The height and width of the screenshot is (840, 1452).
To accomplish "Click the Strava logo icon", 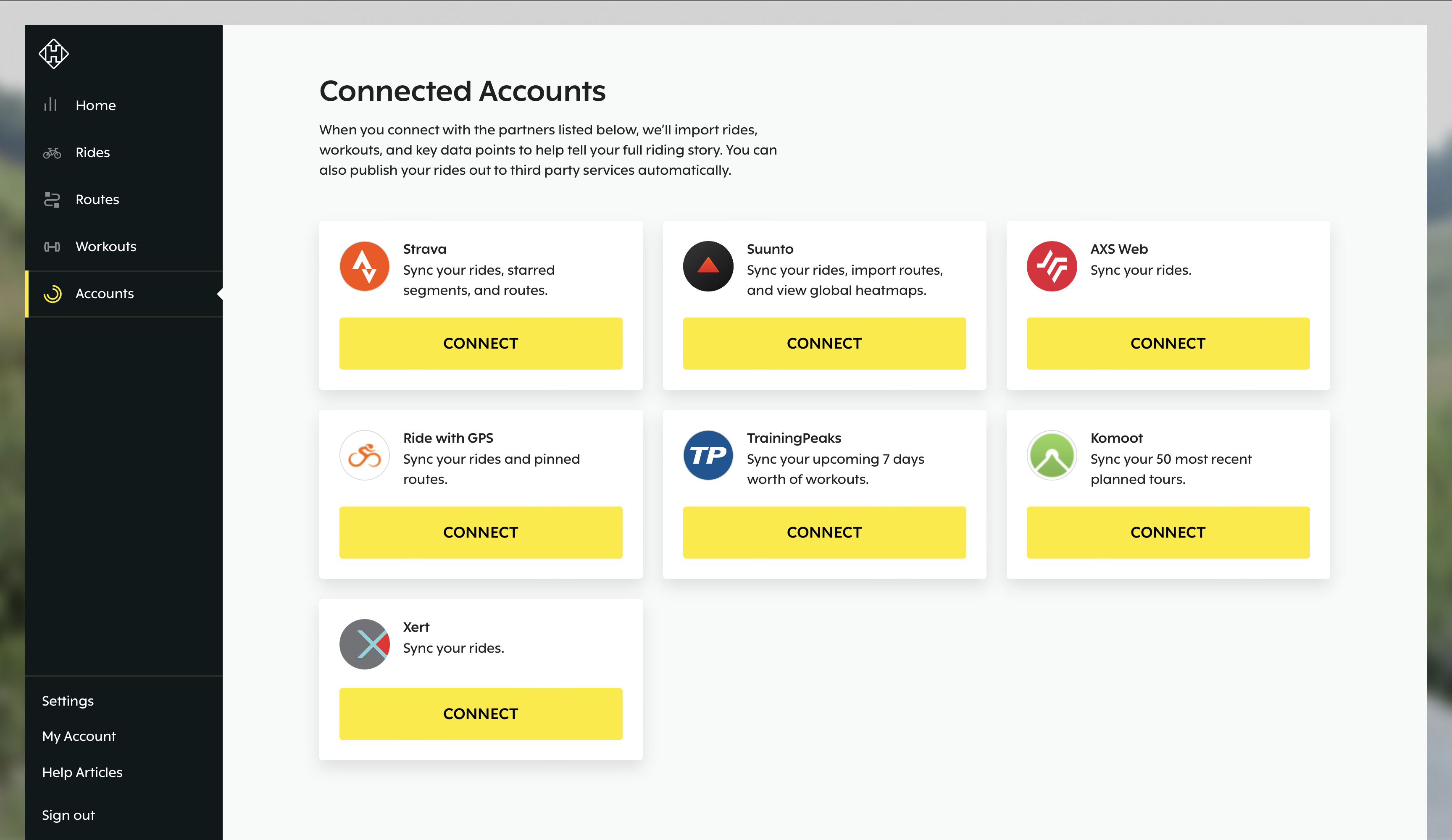I will pos(364,266).
